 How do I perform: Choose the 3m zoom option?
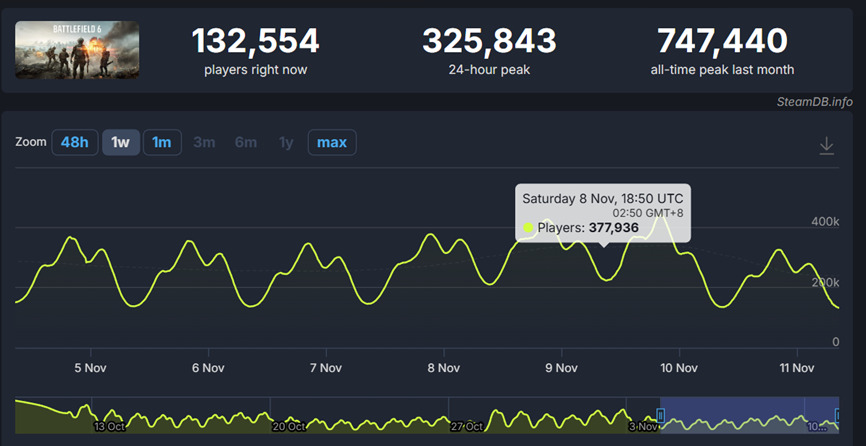click(204, 142)
